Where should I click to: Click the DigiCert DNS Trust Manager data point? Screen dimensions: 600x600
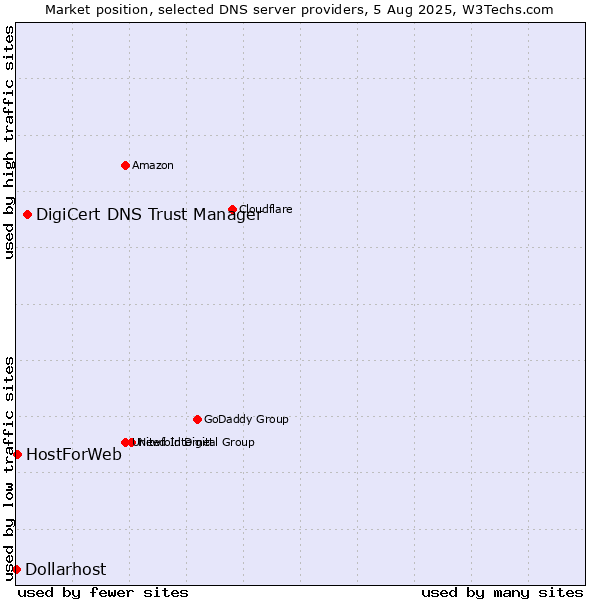pyautogui.click(x=27, y=214)
